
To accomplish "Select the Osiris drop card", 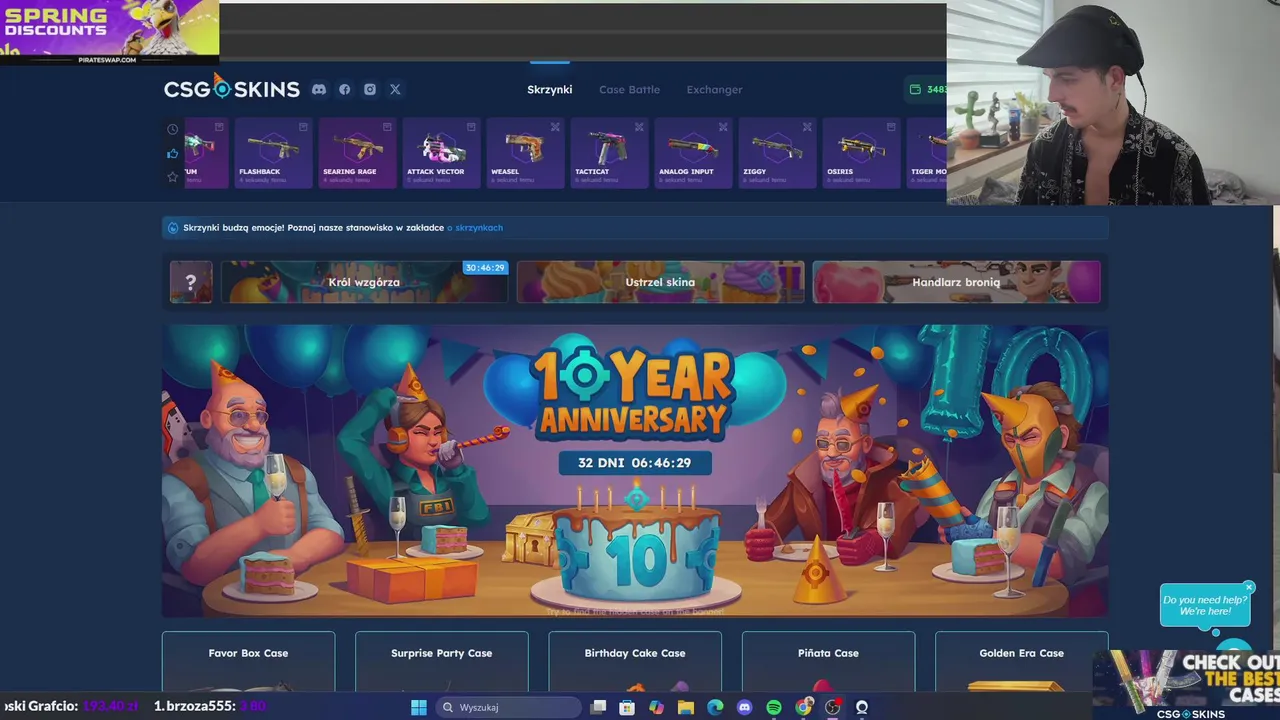I will click(x=862, y=153).
